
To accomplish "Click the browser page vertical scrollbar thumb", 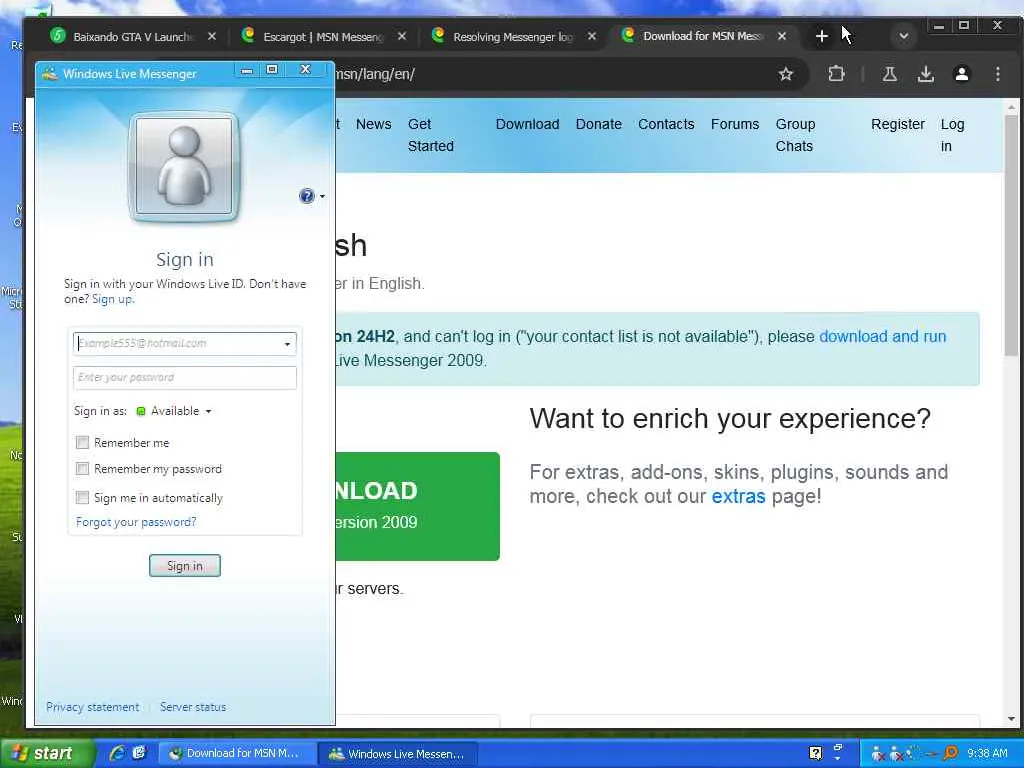I will click(x=1011, y=235).
